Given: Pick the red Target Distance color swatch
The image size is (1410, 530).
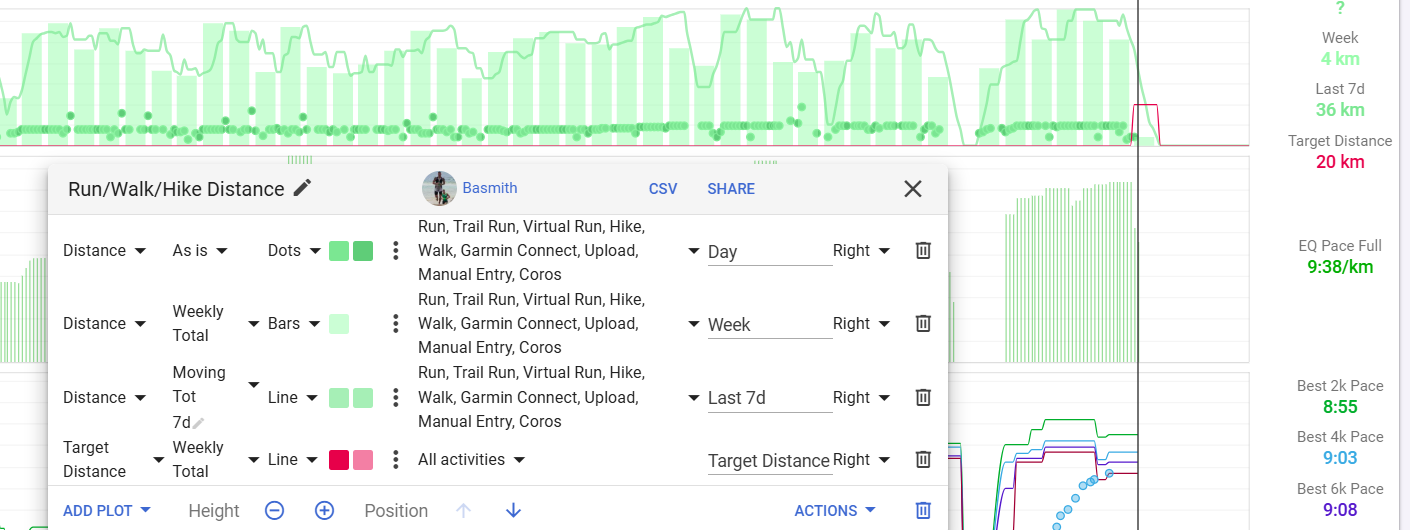Looking at the screenshot, I should pyautogui.click(x=339, y=460).
